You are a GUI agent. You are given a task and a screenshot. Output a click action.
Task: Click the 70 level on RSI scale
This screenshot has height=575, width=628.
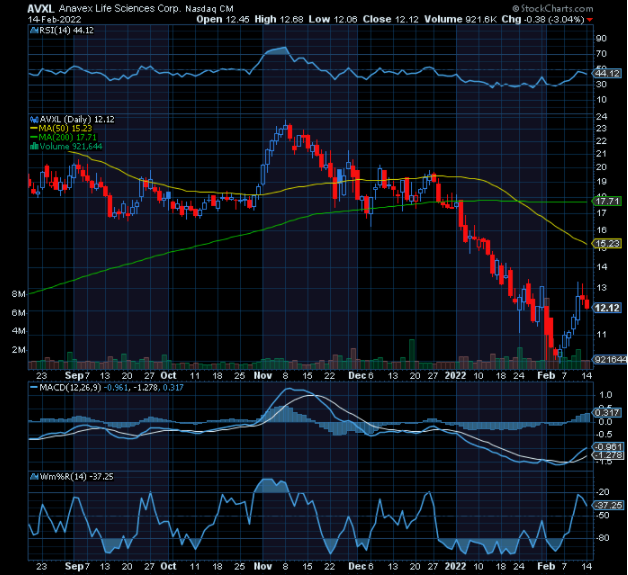click(x=602, y=54)
